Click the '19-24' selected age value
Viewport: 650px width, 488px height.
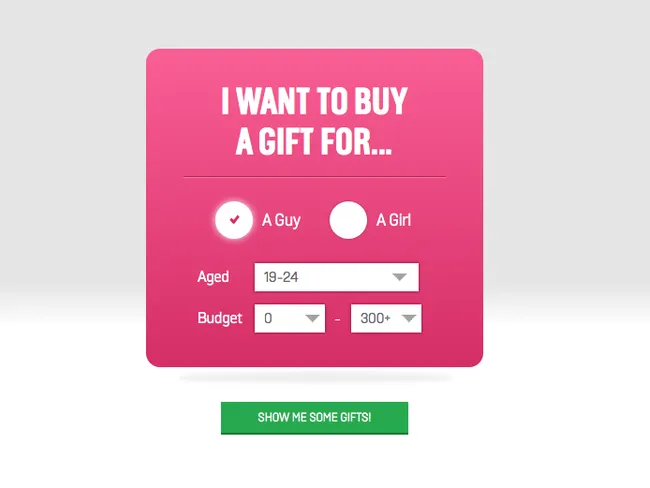(281, 277)
